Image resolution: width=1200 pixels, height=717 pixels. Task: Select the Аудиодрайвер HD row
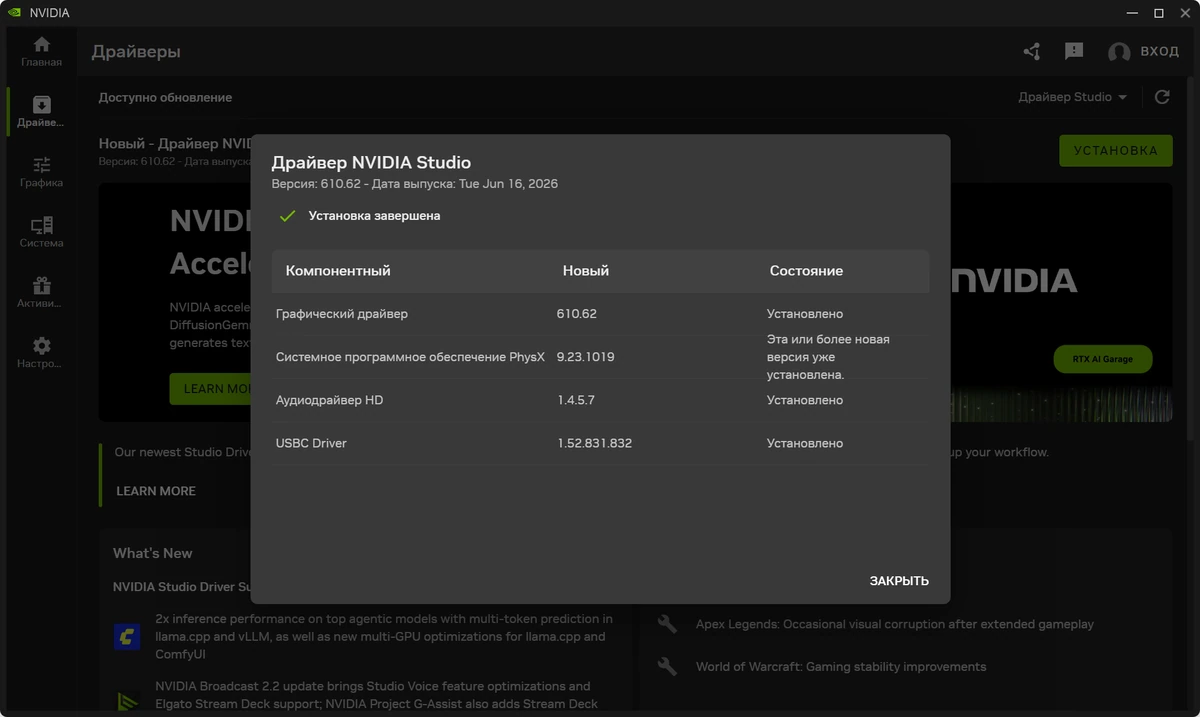point(600,400)
